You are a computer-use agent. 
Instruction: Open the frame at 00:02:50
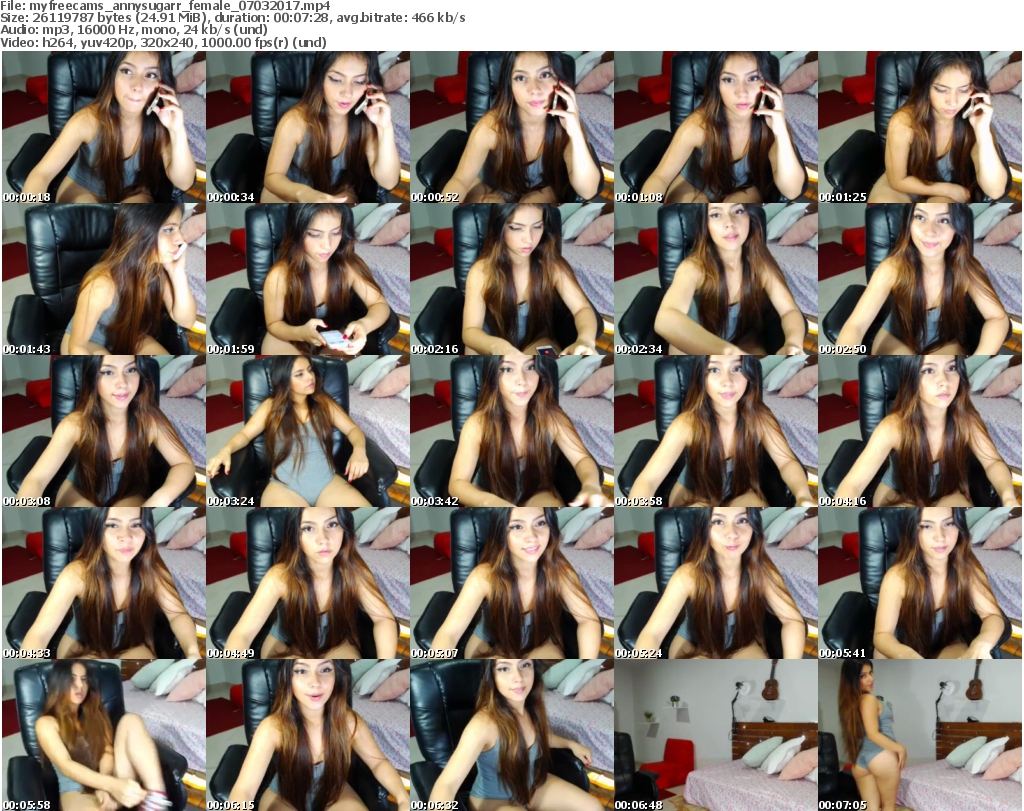(x=920, y=279)
